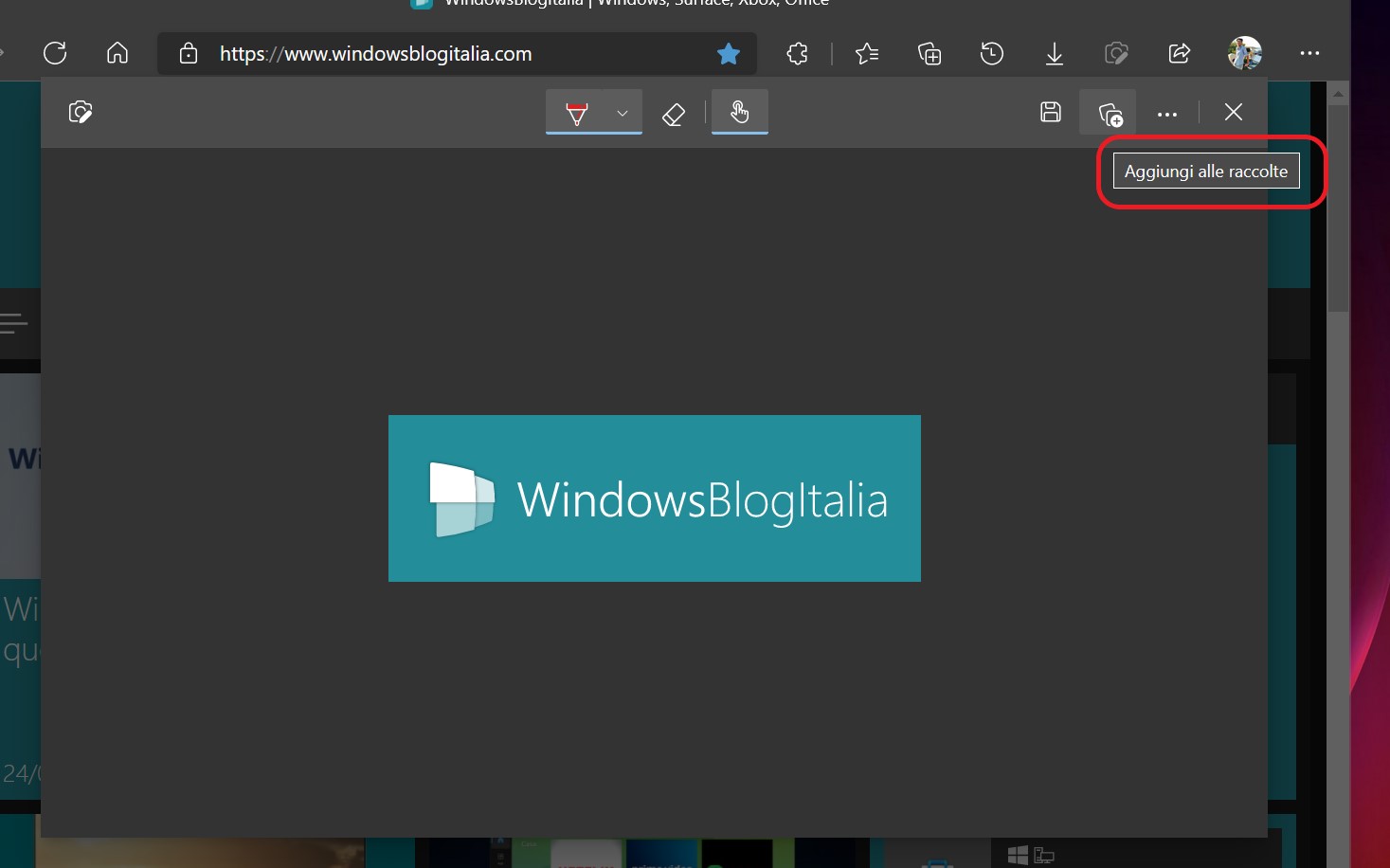
Task: Expand the pen options dropdown arrow
Action: pyautogui.click(x=623, y=113)
